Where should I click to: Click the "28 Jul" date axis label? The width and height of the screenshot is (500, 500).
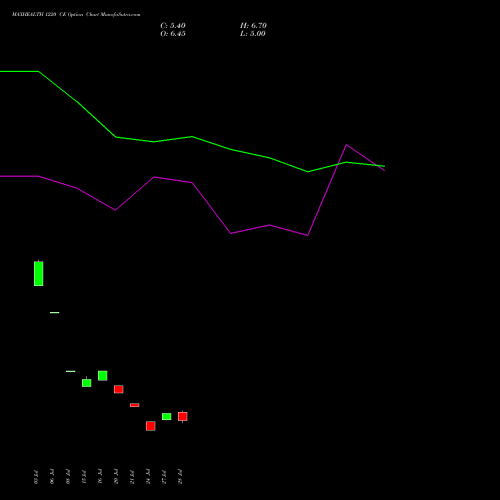coord(180,477)
